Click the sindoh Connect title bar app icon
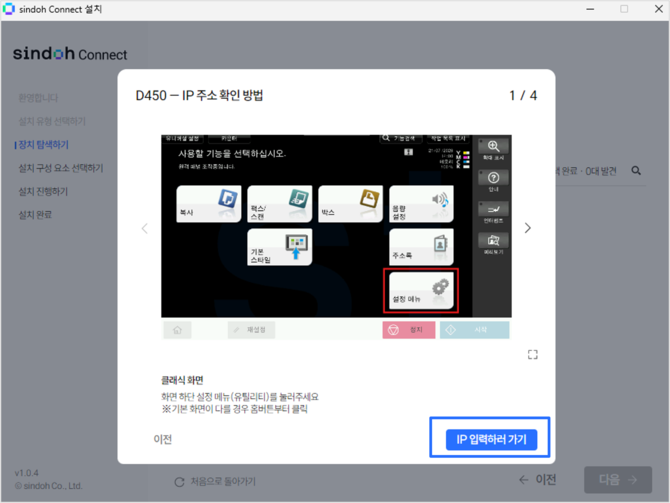The height and width of the screenshot is (503, 670). click(x=9, y=9)
